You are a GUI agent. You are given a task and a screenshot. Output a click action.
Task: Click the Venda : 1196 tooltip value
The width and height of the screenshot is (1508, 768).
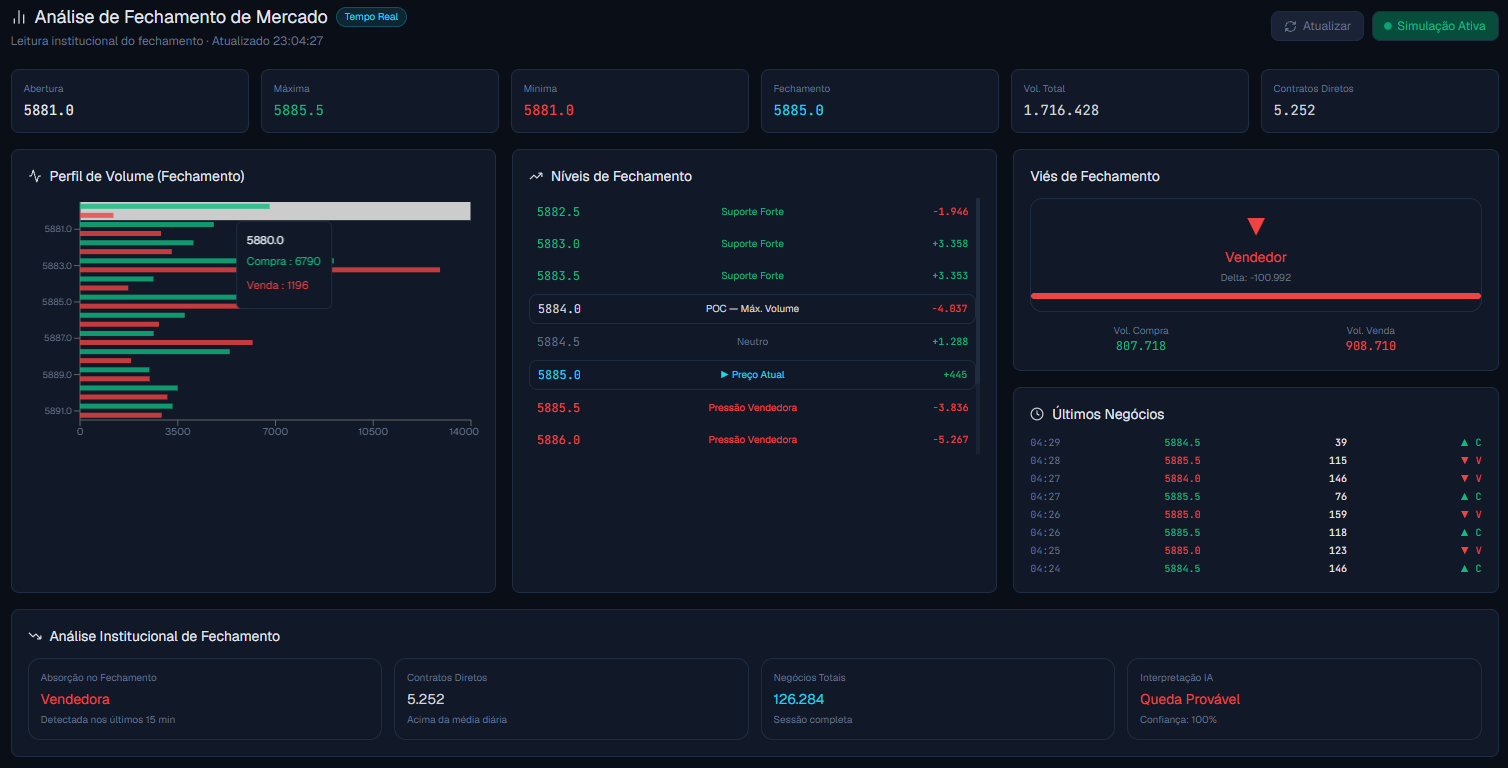278,286
